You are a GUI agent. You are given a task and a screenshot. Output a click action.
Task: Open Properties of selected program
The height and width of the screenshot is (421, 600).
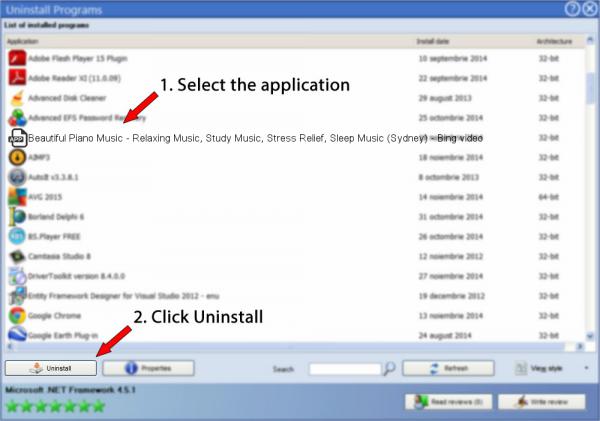pyautogui.click(x=148, y=368)
